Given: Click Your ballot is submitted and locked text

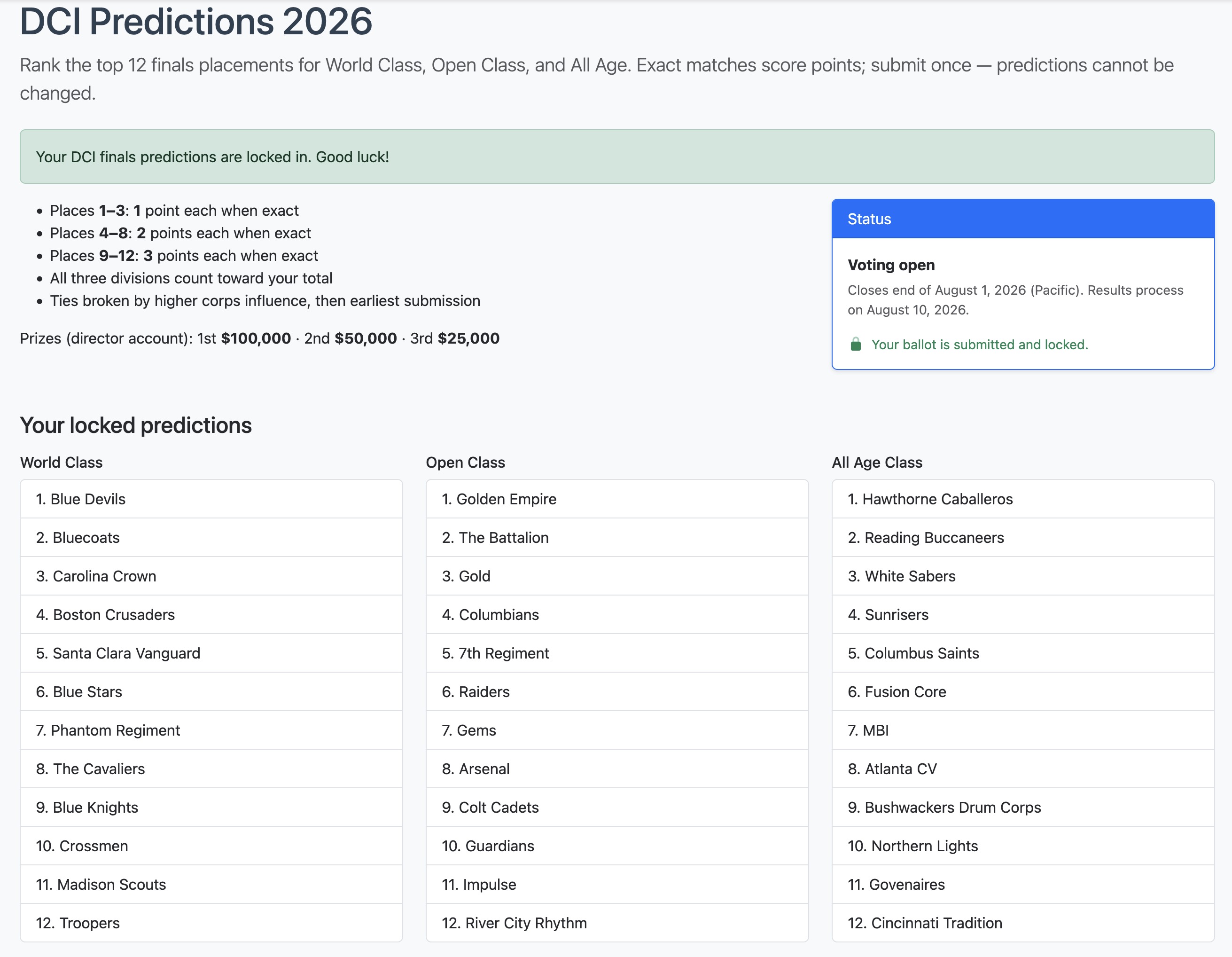Looking at the screenshot, I should pos(979,345).
